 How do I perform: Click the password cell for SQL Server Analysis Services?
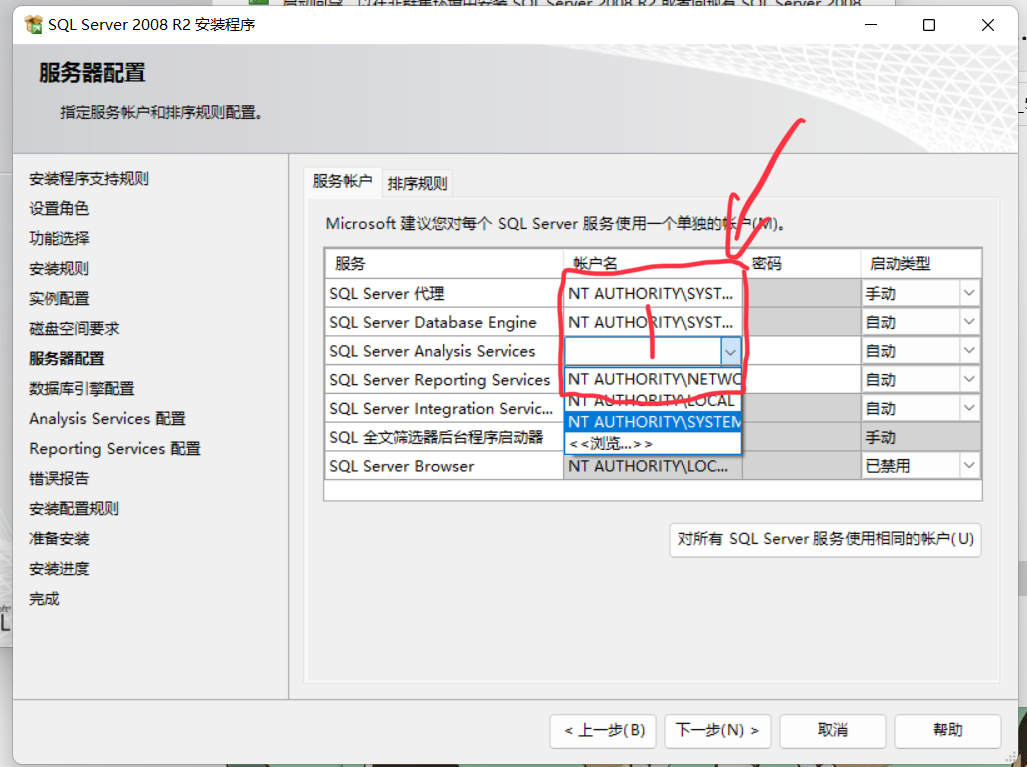pyautogui.click(x=802, y=351)
